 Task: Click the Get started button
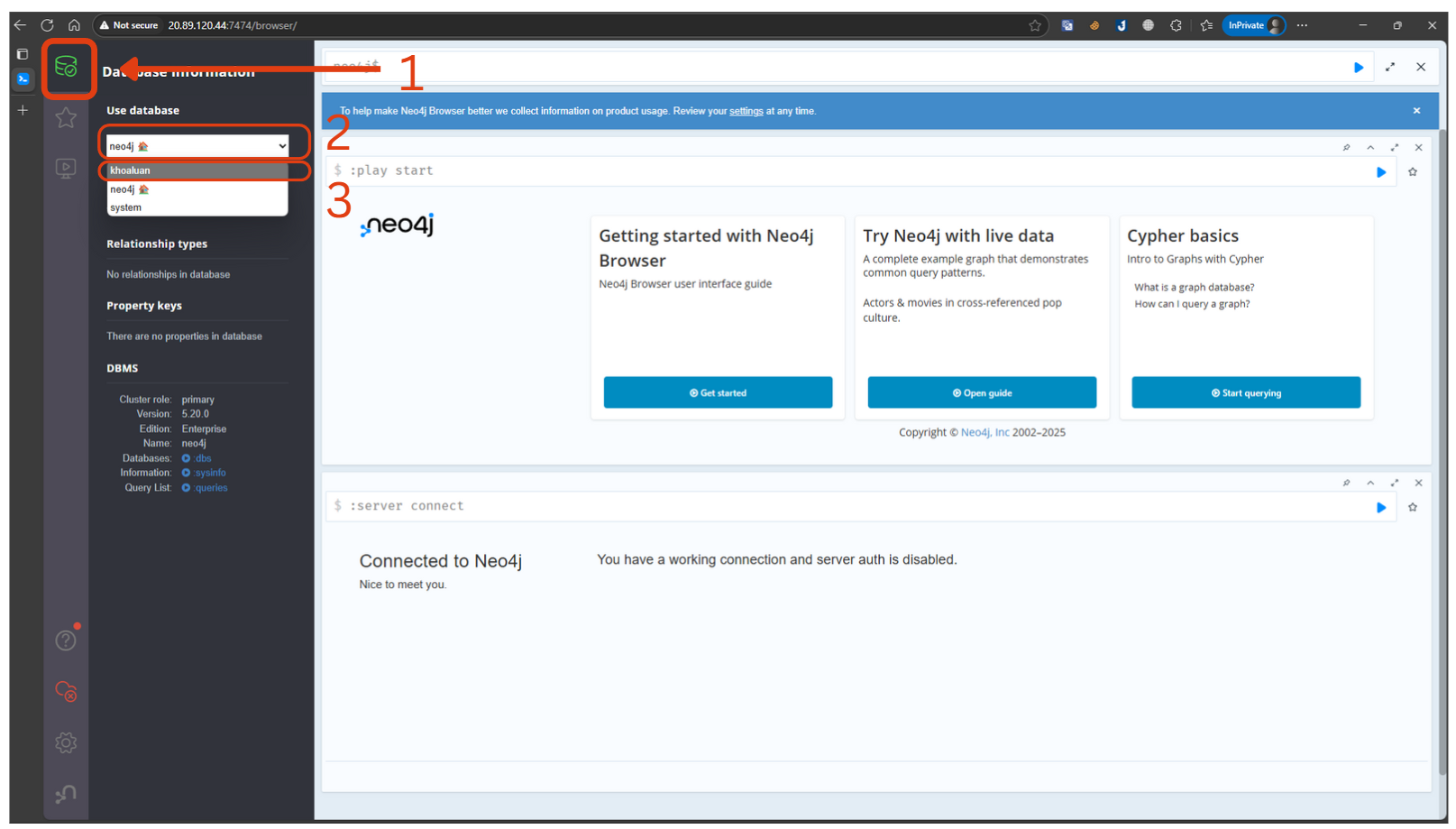coord(718,392)
